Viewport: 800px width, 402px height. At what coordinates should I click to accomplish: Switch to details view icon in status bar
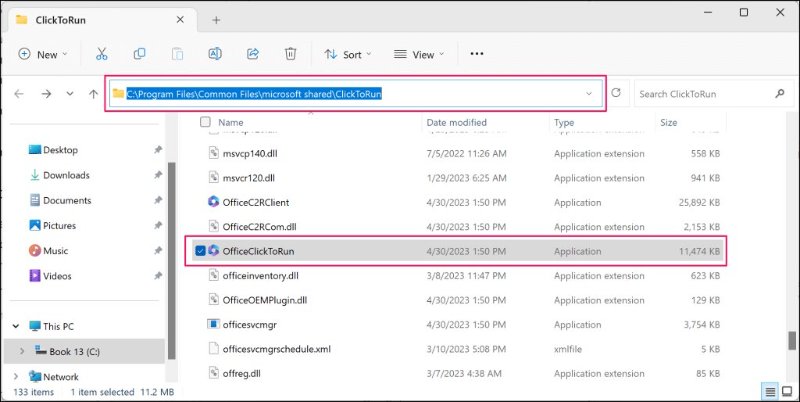tap(770, 392)
